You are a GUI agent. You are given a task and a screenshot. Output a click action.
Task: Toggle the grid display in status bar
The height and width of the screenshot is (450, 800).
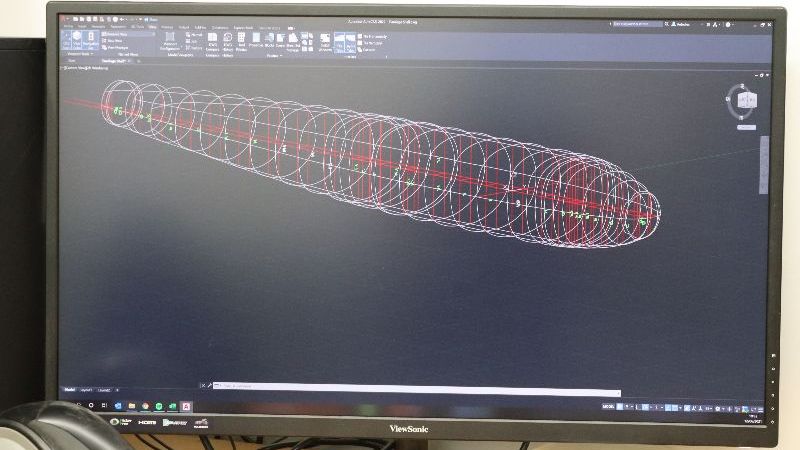click(x=620, y=407)
